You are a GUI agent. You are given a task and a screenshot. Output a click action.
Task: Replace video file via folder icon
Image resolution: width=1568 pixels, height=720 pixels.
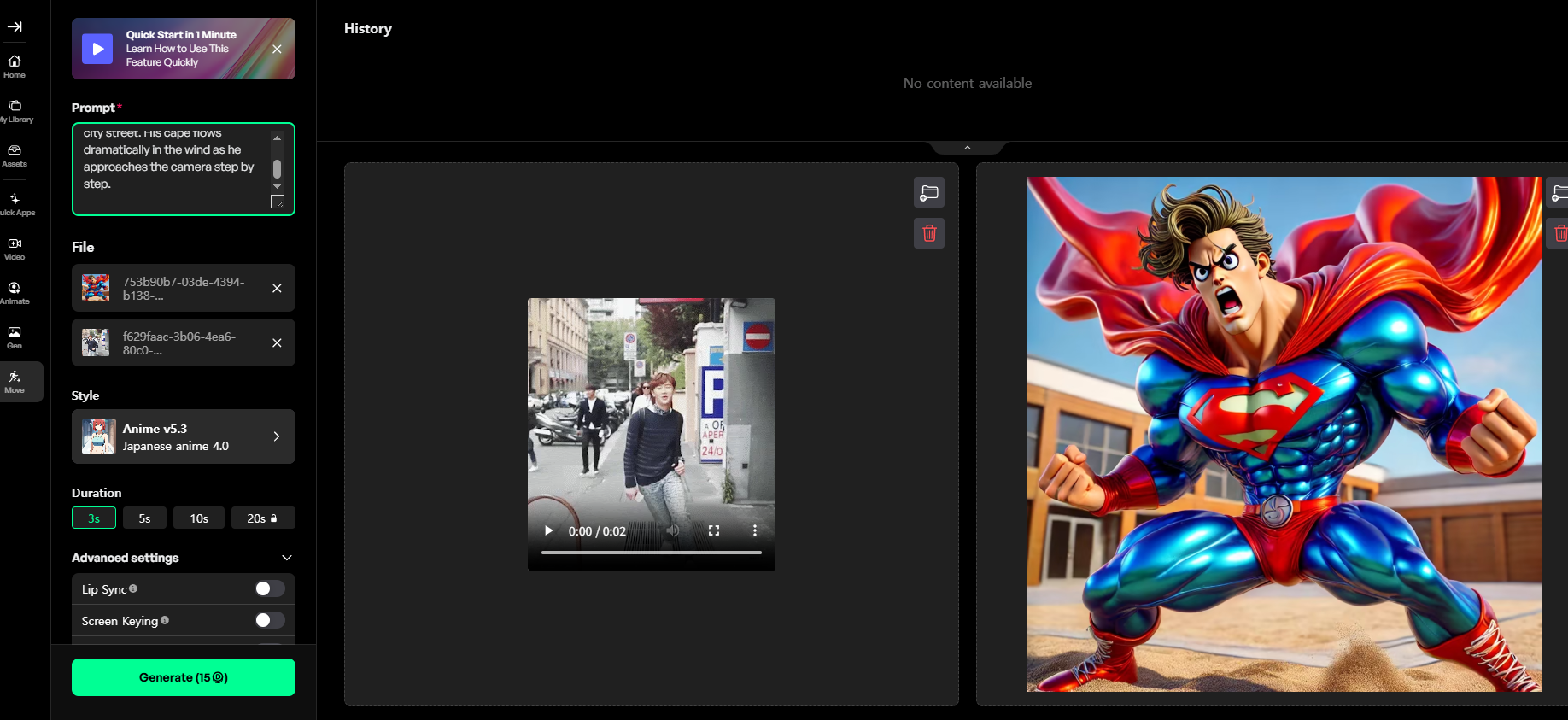tap(929, 193)
